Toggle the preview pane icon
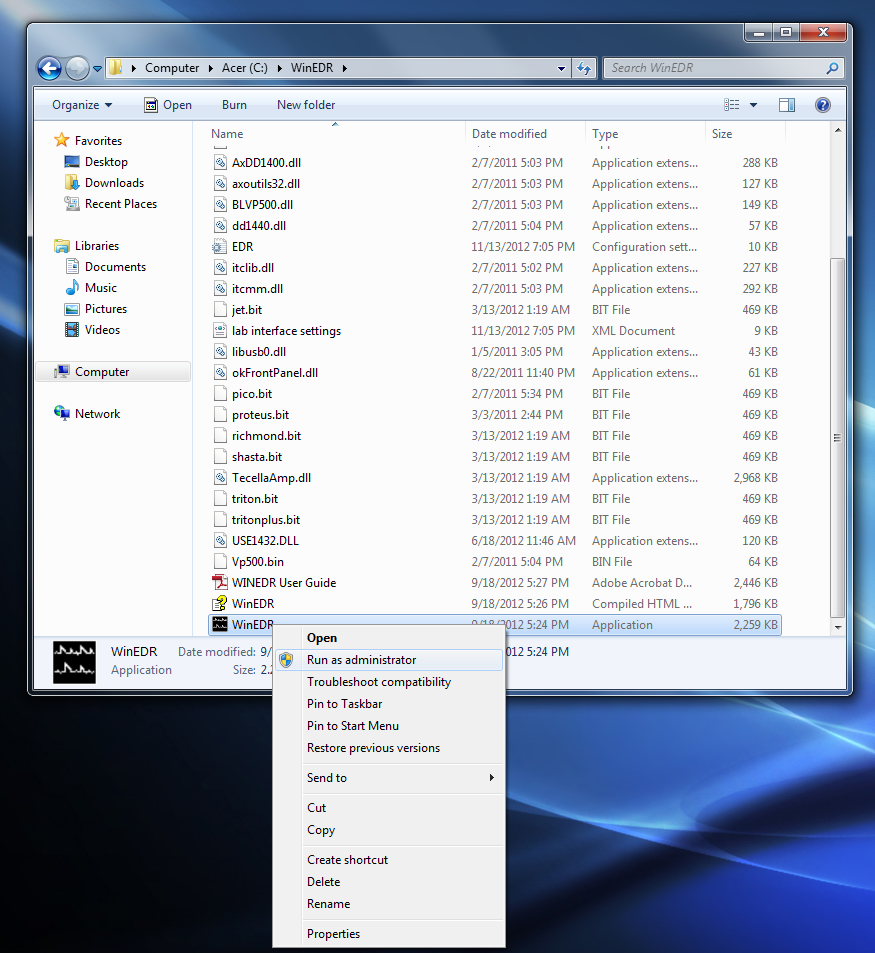Screen dimensions: 875x953 click(788, 105)
